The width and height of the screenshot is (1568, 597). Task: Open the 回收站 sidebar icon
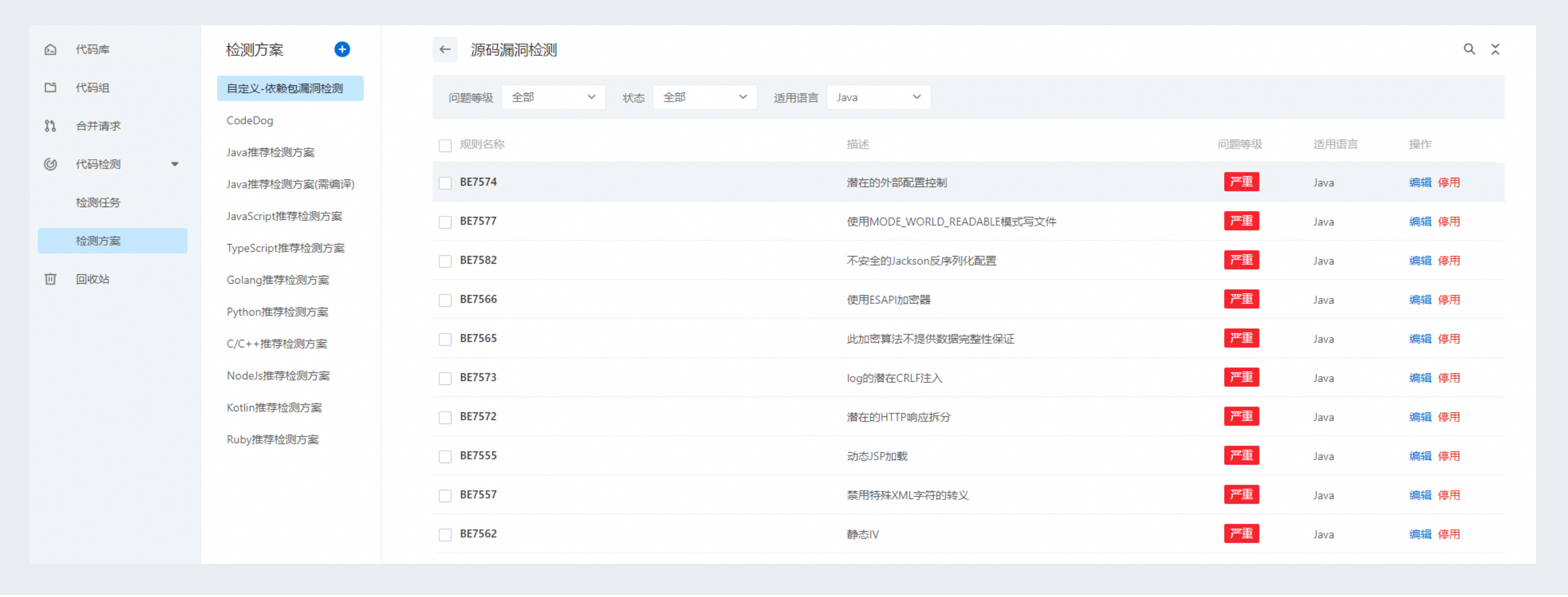tap(51, 279)
